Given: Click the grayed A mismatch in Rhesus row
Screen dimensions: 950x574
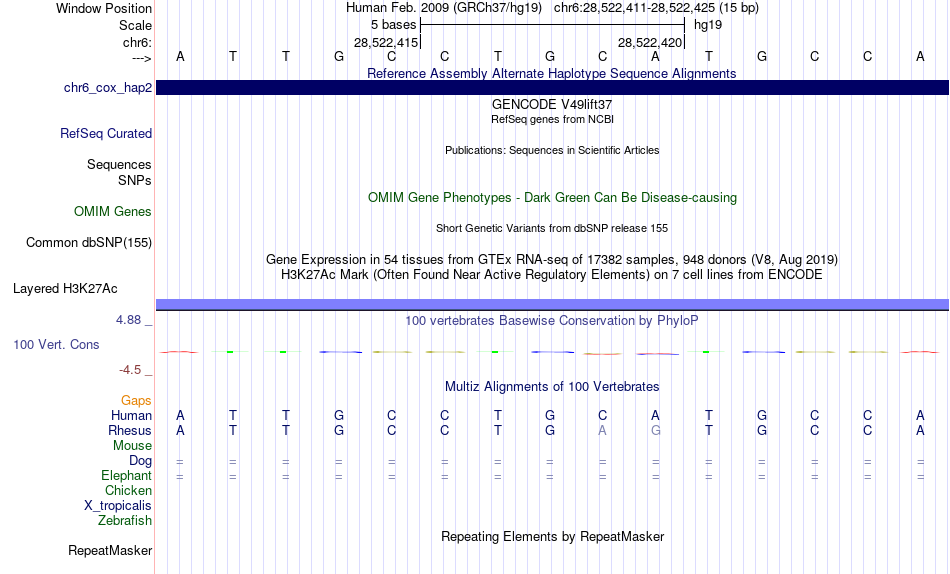Looking at the screenshot, I should click(x=602, y=430).
